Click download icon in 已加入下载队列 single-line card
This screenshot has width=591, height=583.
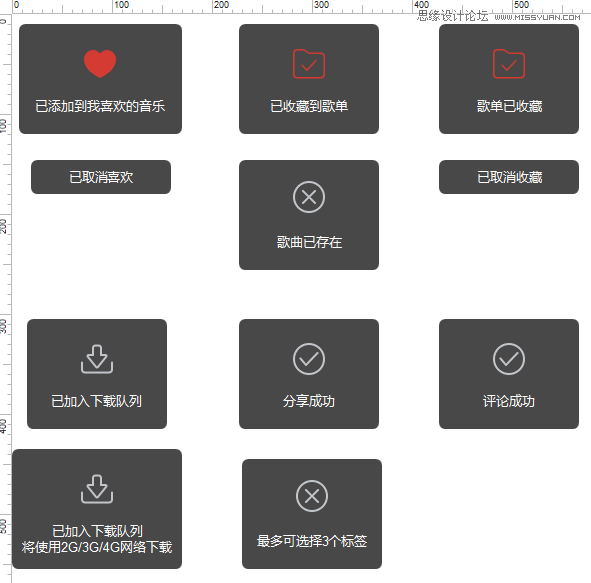click(97, 359)
